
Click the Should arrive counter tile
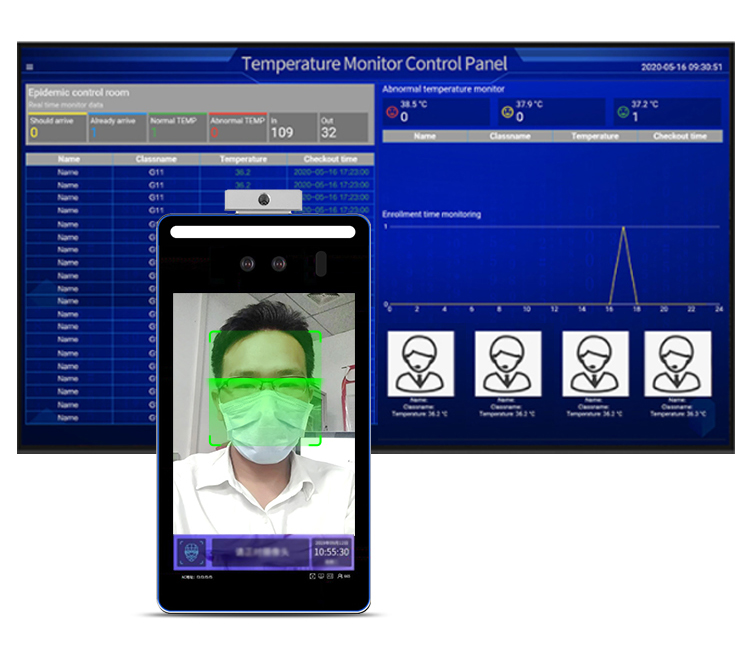[x=57, y=127]
